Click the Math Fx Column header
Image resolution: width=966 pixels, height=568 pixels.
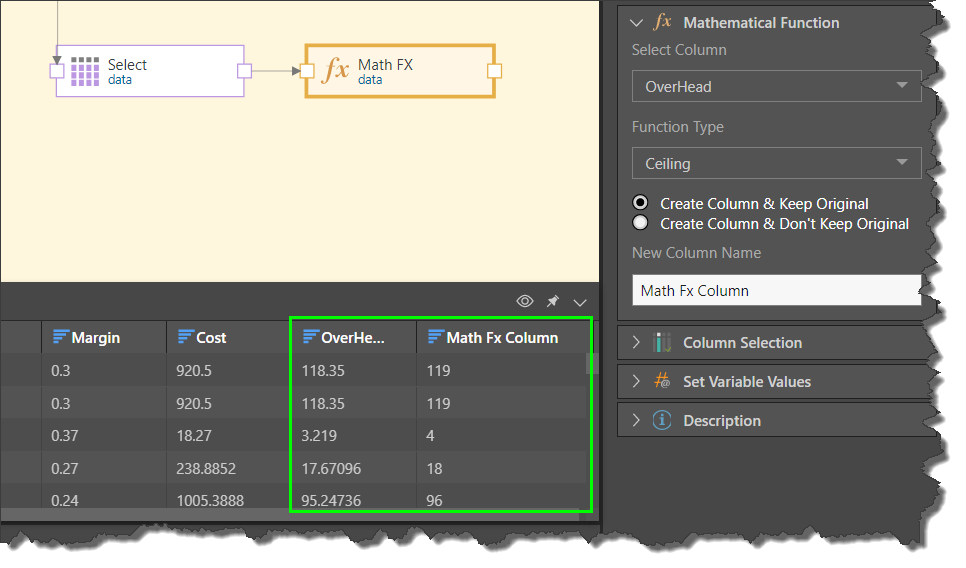[502, 338]
